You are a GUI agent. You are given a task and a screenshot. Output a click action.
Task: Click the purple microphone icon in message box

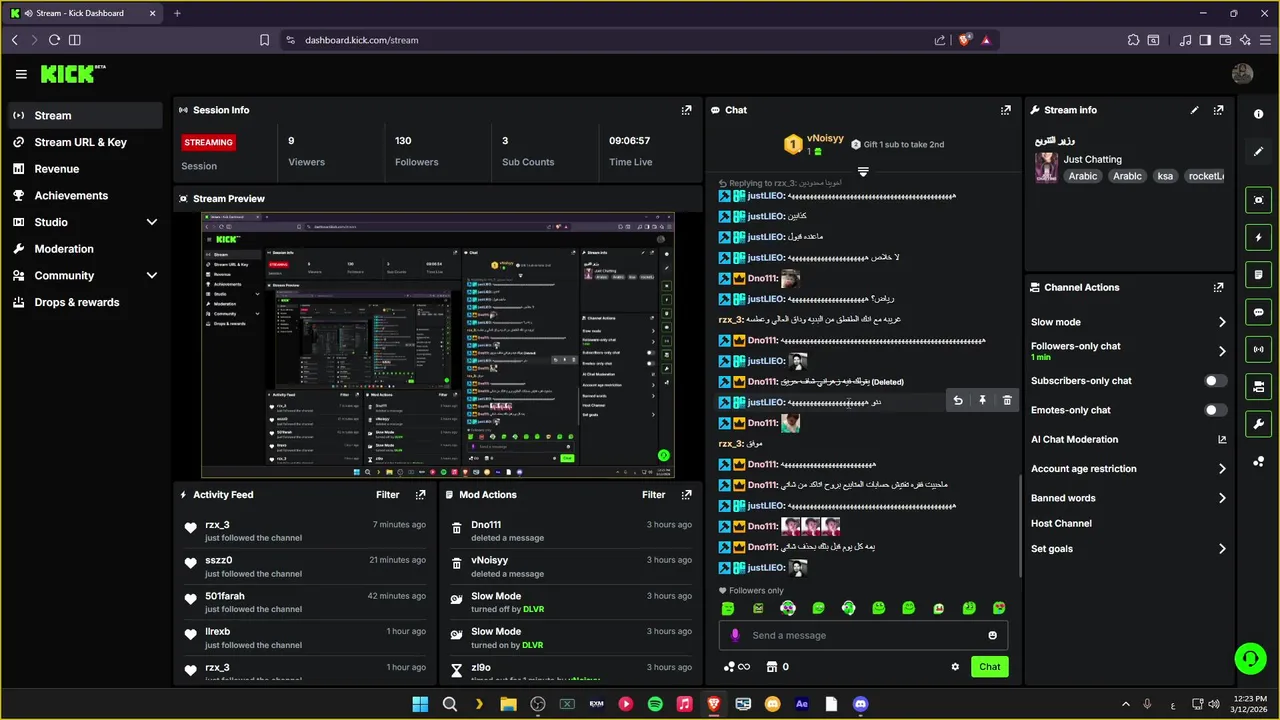click(x=735, y=635)
